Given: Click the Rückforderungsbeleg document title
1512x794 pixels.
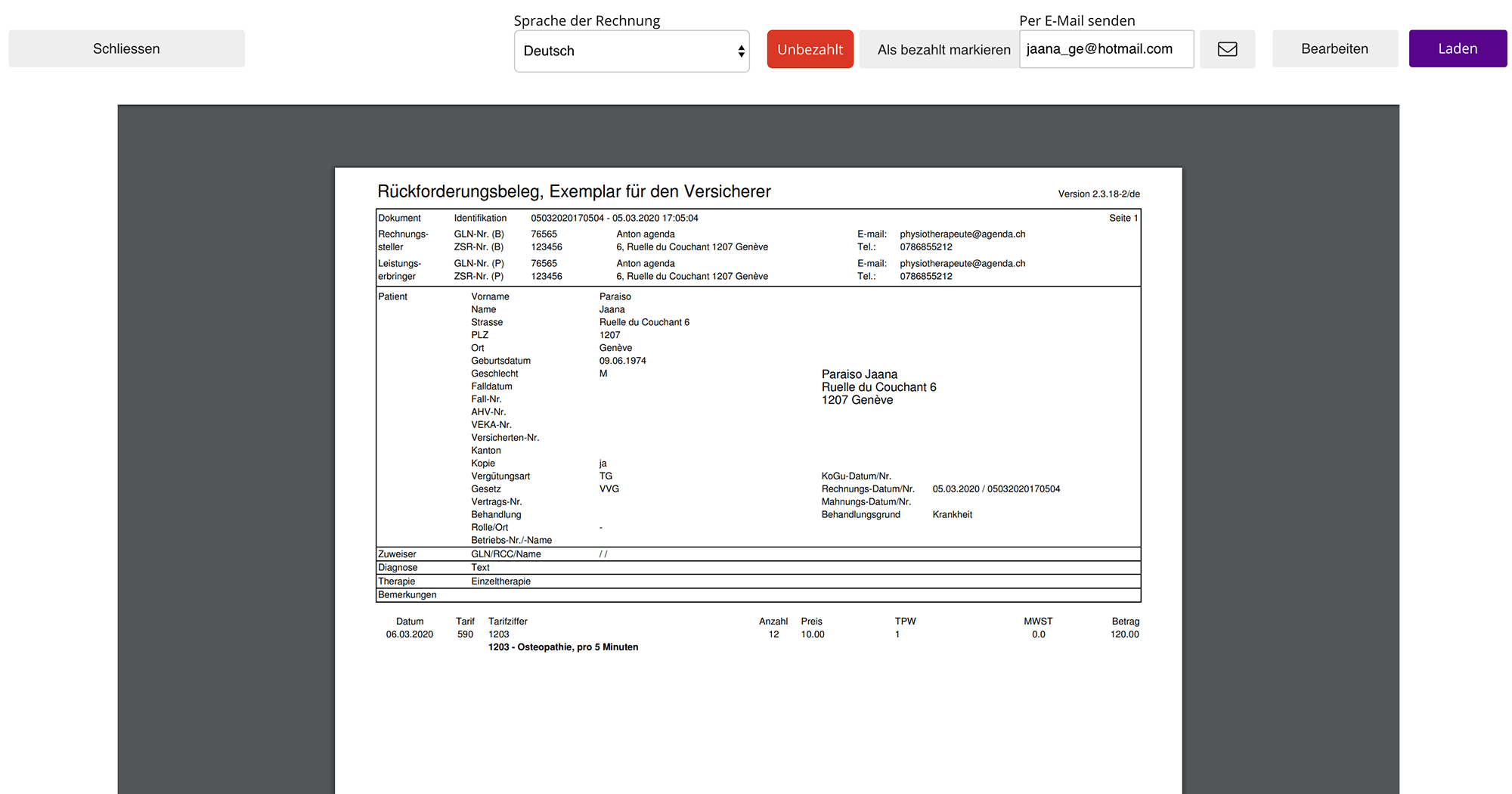Looking at the screenshot, I should coord(574,191).
